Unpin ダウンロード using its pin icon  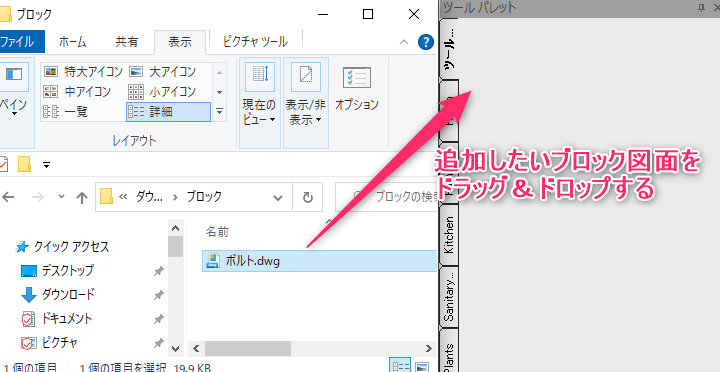158,295
